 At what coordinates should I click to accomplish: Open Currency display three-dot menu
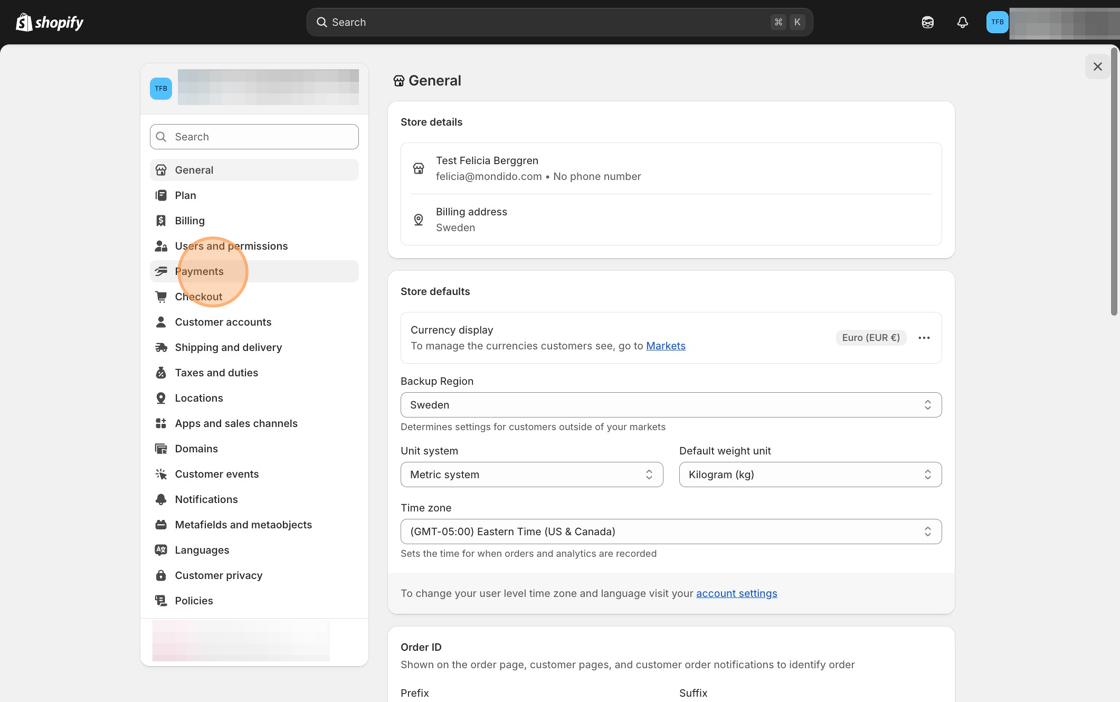pos(924,338)
